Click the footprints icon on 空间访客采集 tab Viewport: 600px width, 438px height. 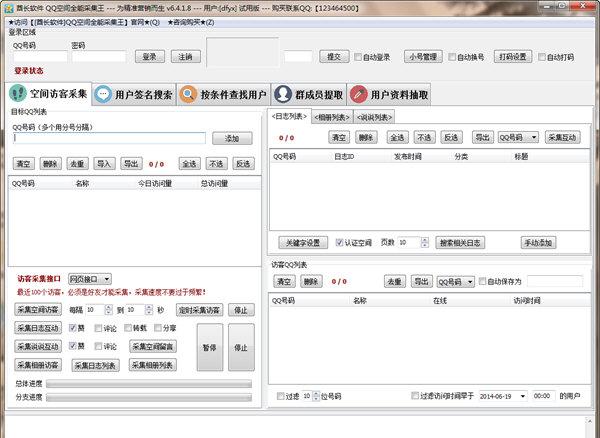pos(18,93)
